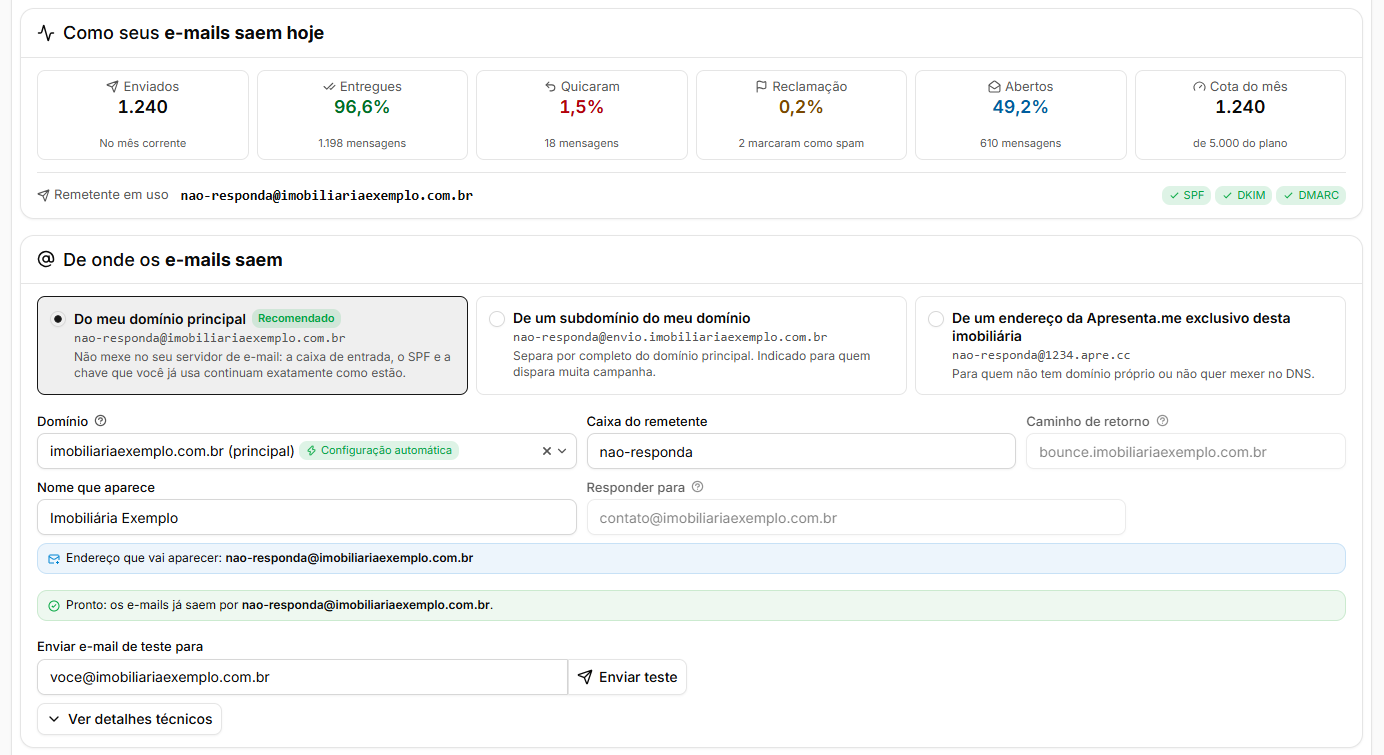Viewport: 1384px width, 755px height.
Task: Clear the selected domain with the X icon
Action: [x=547, y=451]
